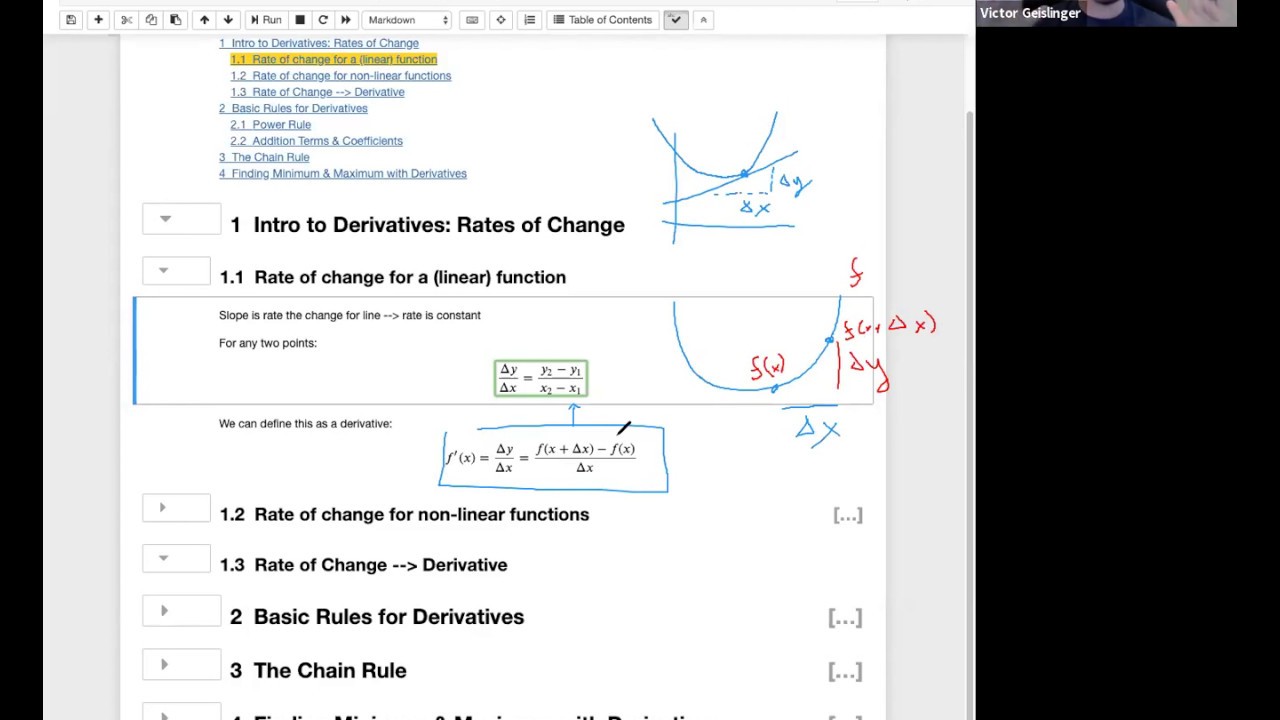Open the command palette keyboard icon
1280x720 pixels.
pyautogui.click(x=472, y=20)
